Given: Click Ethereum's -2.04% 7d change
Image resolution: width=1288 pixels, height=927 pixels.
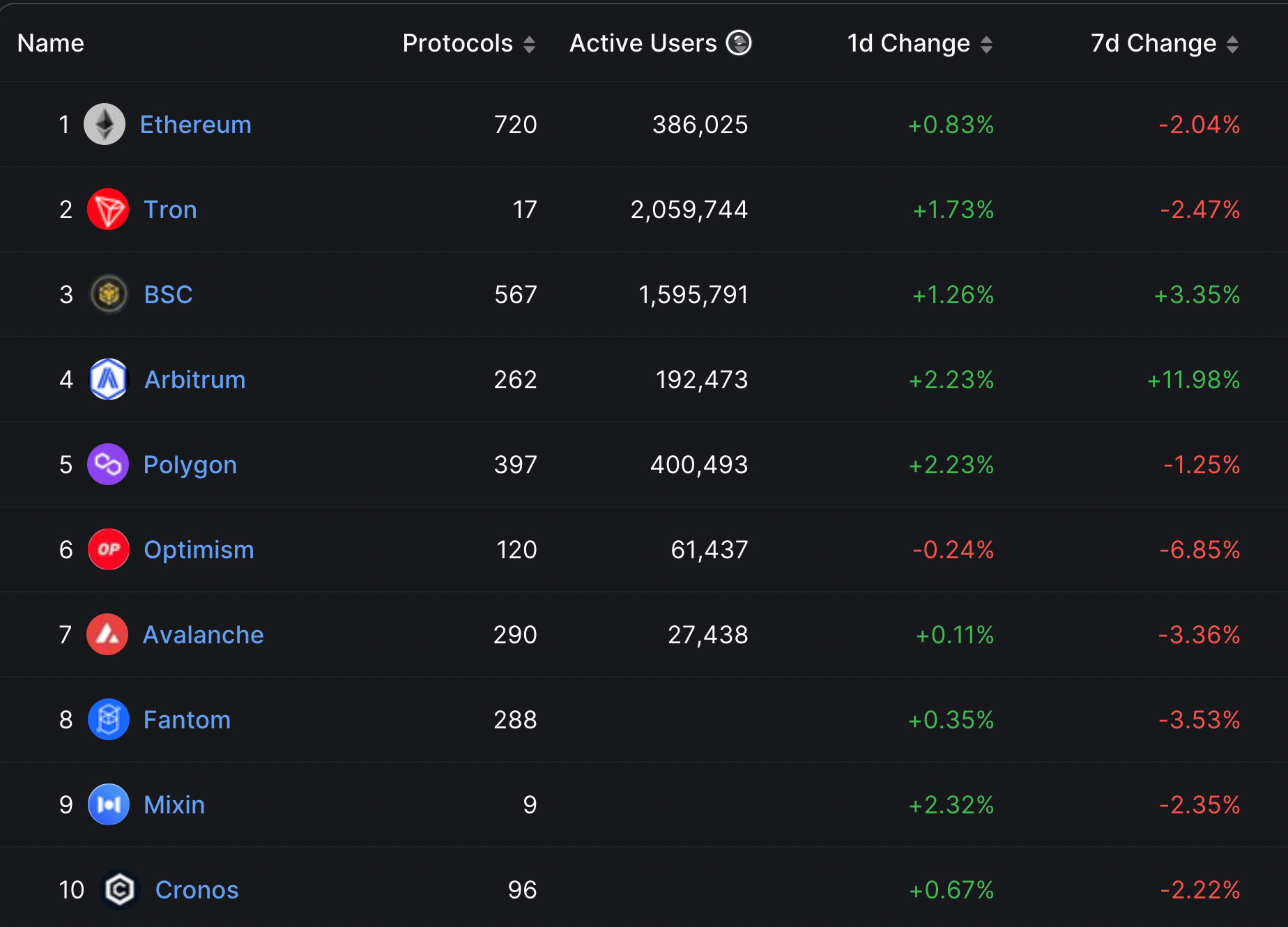Looking at the screenshot, I should pyautogui.click(x=1199, y=125).
